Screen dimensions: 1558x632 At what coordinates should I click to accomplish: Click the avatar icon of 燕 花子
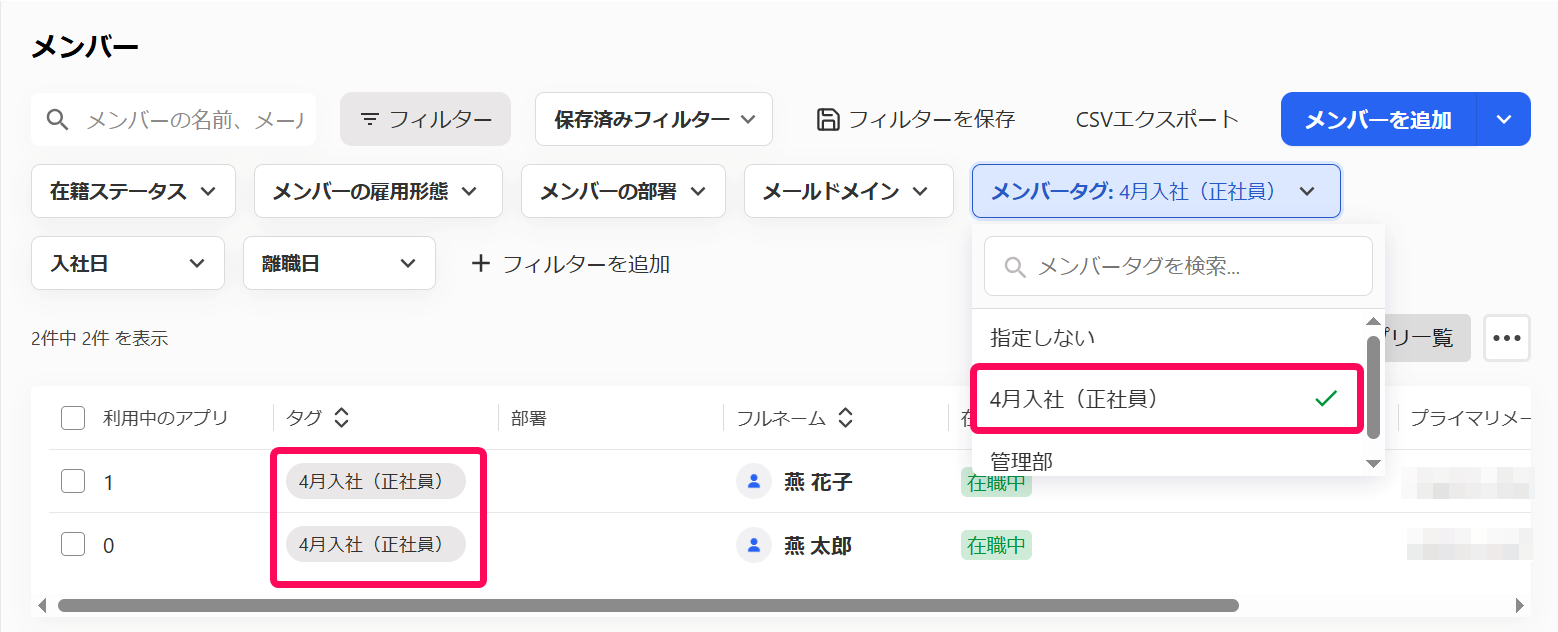[754, 482]
